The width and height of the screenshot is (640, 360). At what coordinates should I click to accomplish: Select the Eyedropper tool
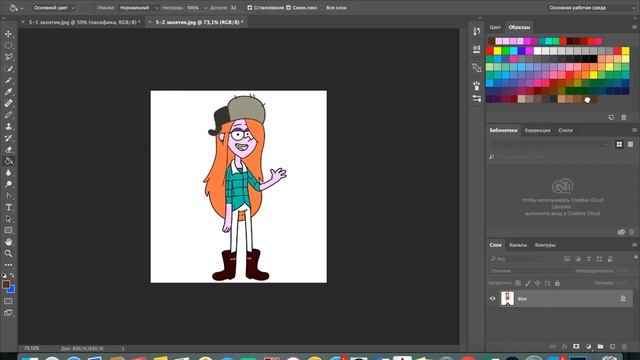(x=8, y=92)
